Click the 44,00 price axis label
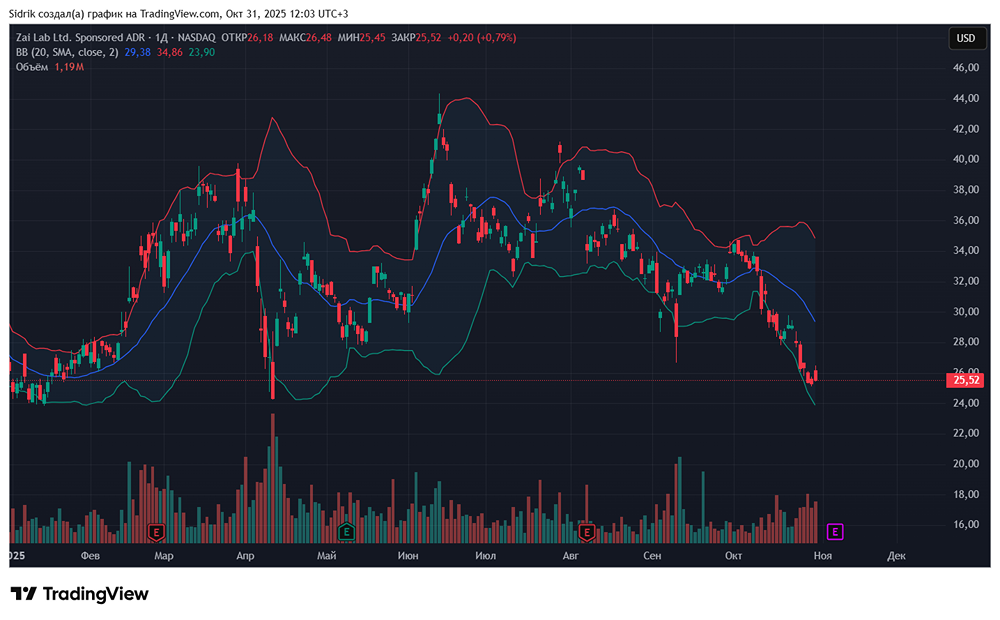This screenshot has width=1000, height=620. [x=966, y=98]
